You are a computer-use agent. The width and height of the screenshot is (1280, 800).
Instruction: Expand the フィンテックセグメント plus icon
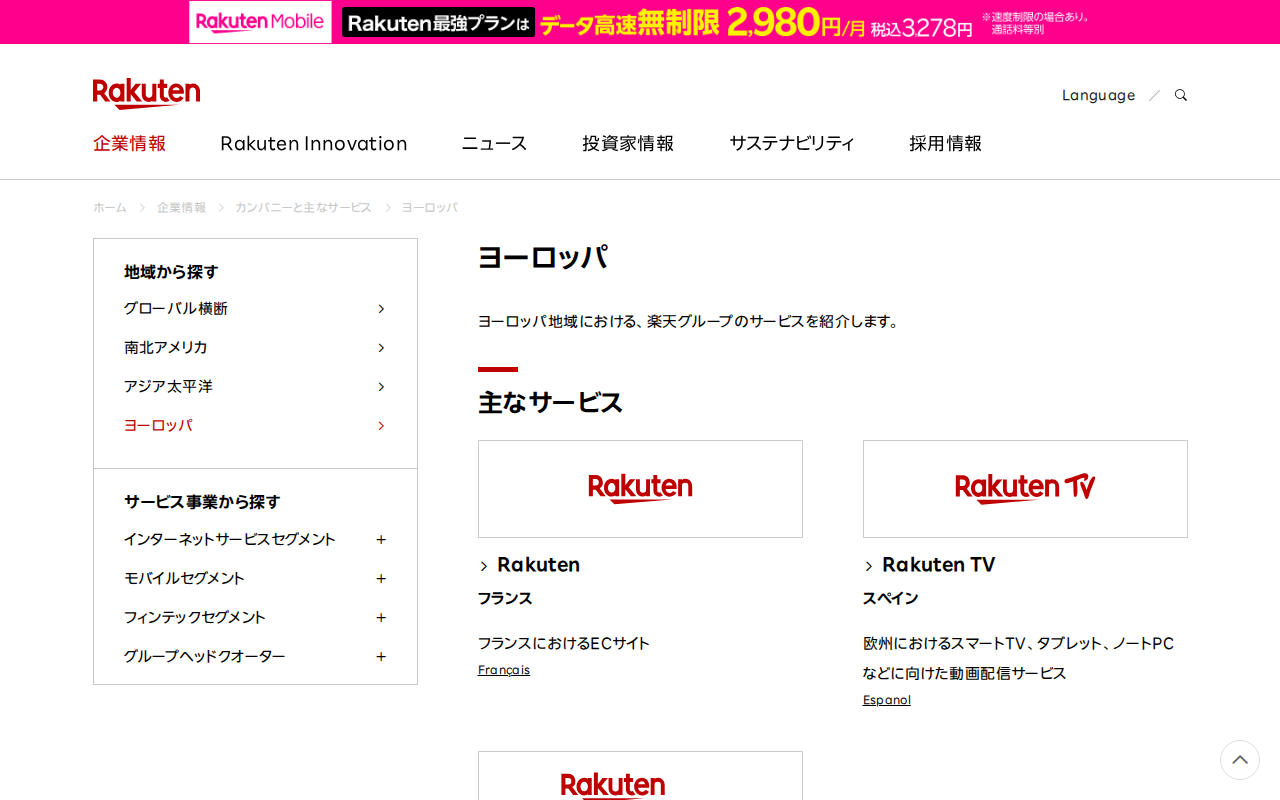[x=381, y=617]
